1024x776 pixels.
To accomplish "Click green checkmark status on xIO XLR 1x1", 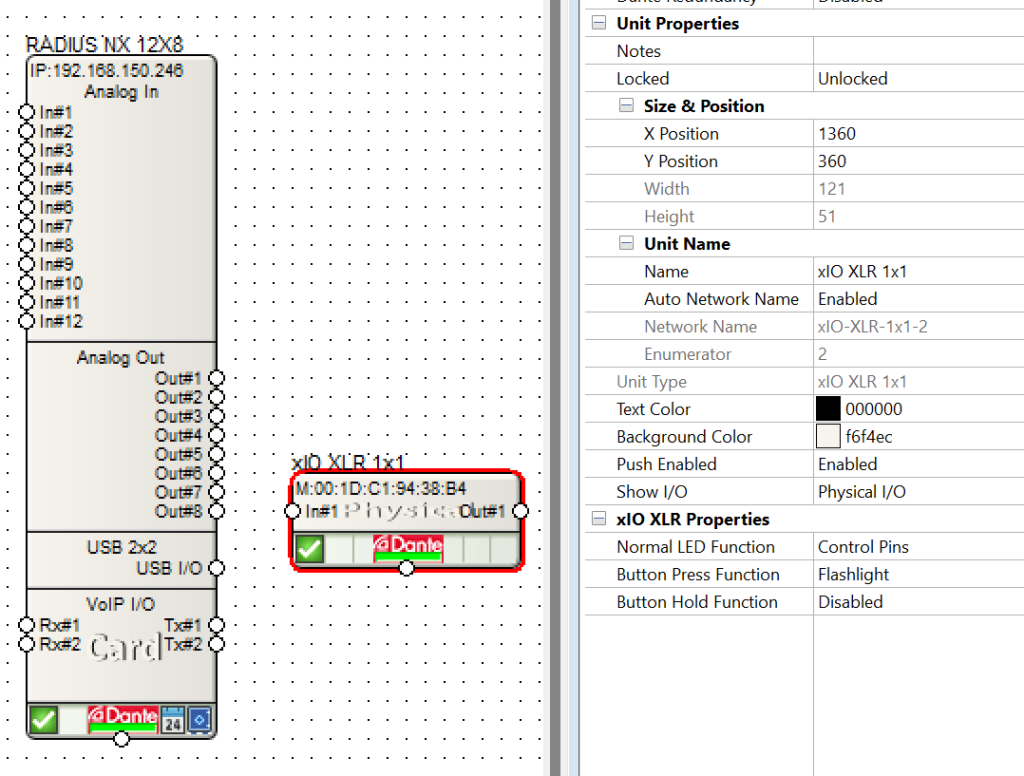I will pos(310,548).
